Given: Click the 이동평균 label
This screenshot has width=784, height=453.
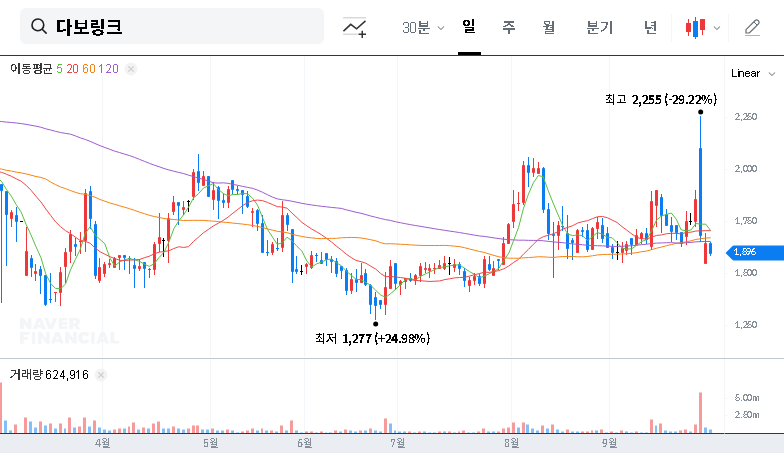Looking at the screenshot, I should click(x=31, y=68).
